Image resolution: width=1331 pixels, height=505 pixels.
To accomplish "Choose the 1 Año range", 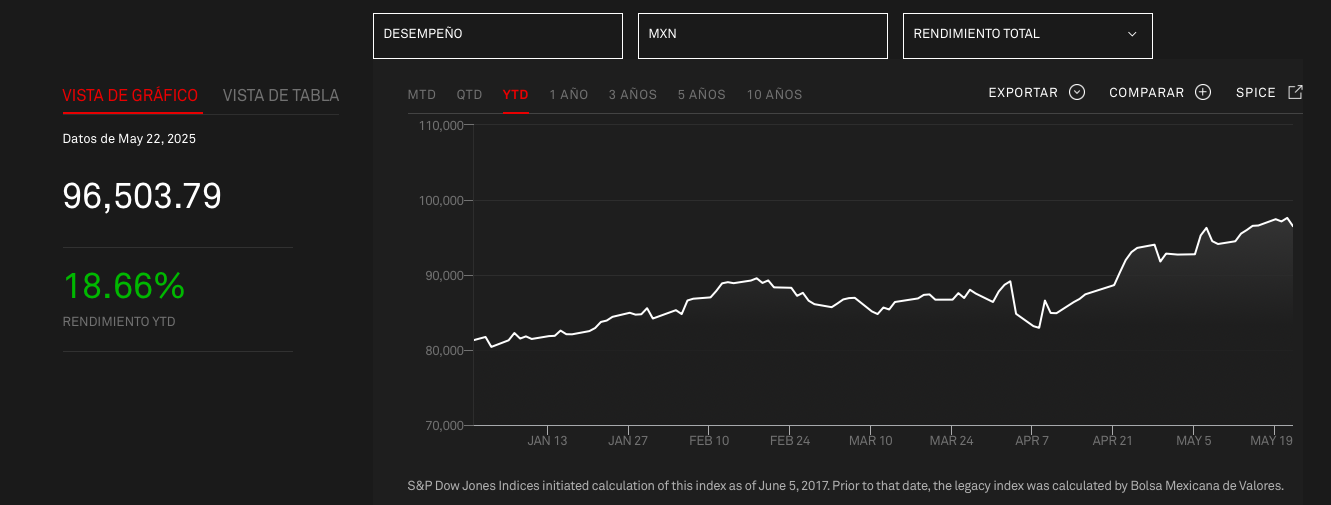I will (569, 95).
